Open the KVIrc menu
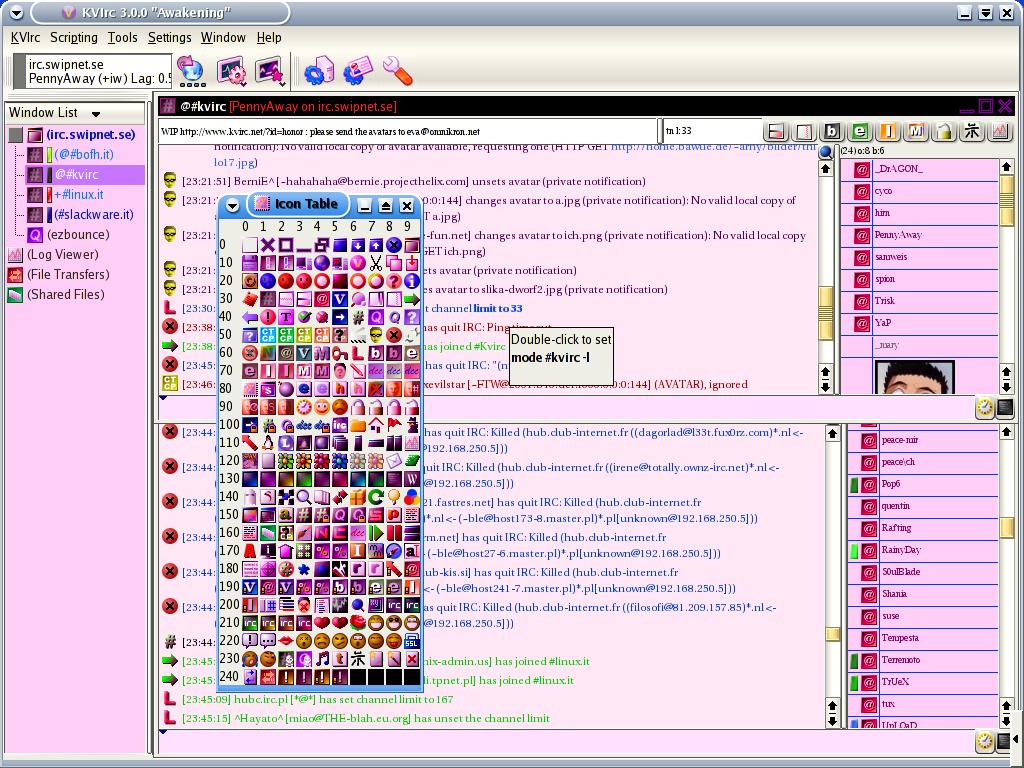The width and height of the screenshot is (1024, 768). point(25,38)
